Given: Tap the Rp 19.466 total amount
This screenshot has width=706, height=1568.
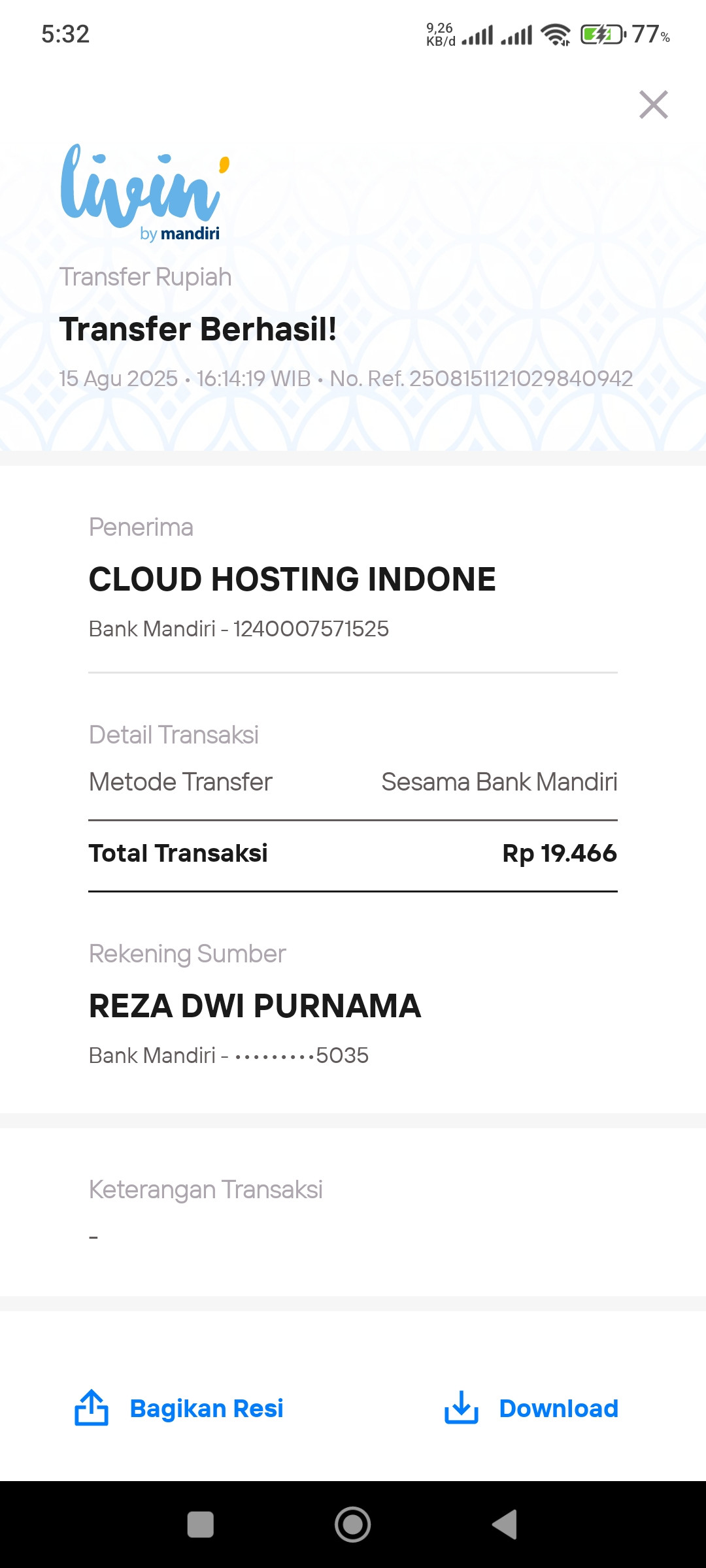Looking at the screenshot, I should (559, 853).
